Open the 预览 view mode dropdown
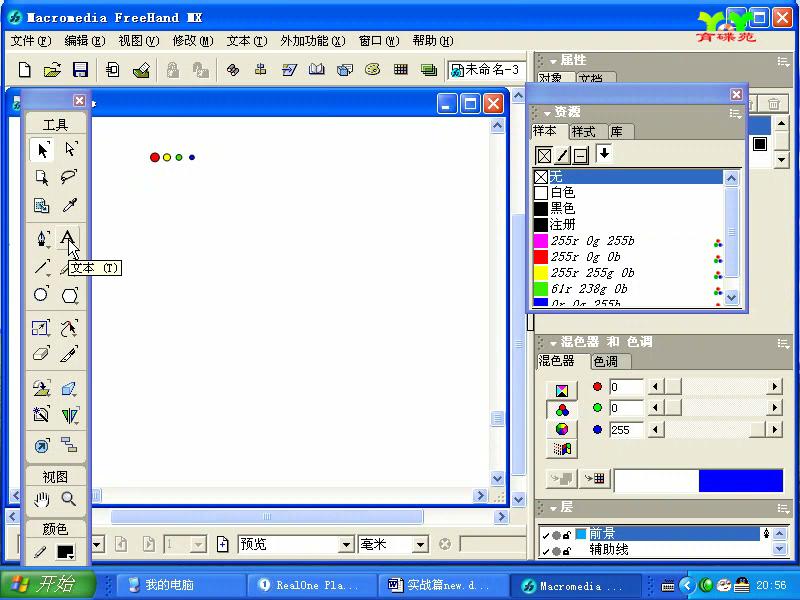800x600 pixels. click(346, 545)
